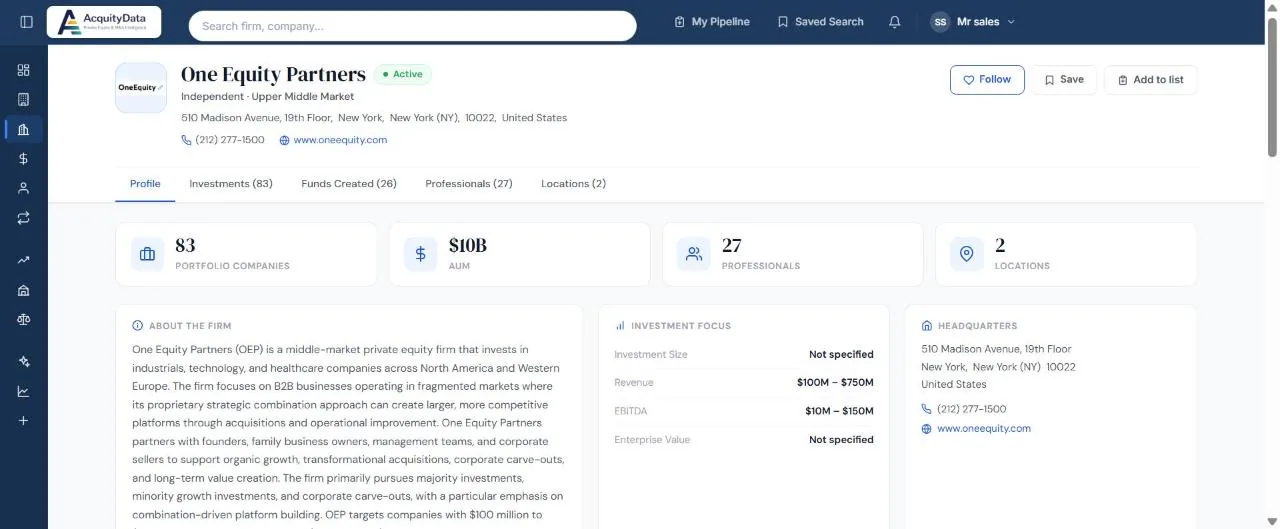
Task: Click the 27 Professionals card
Action: [792, 254]
